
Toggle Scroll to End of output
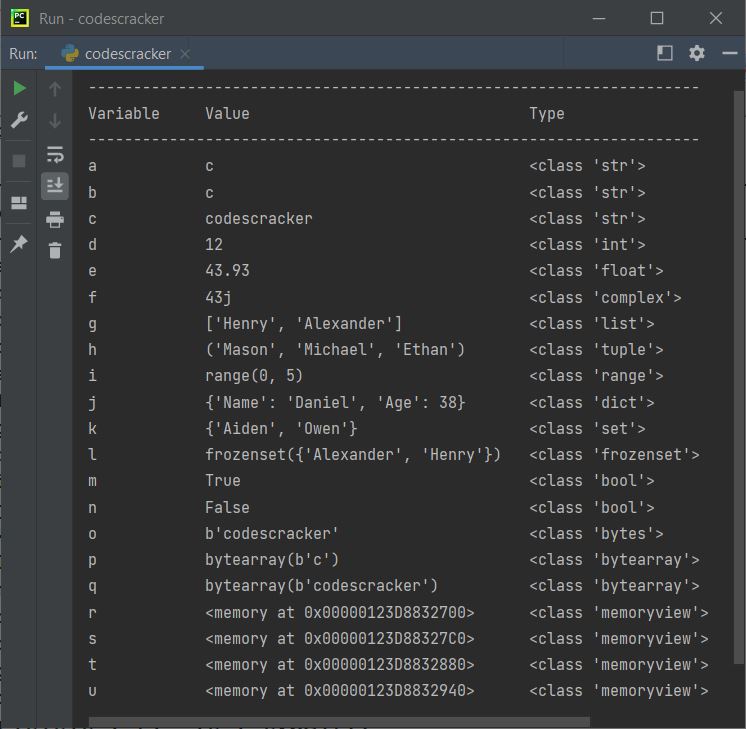point(55,186)
